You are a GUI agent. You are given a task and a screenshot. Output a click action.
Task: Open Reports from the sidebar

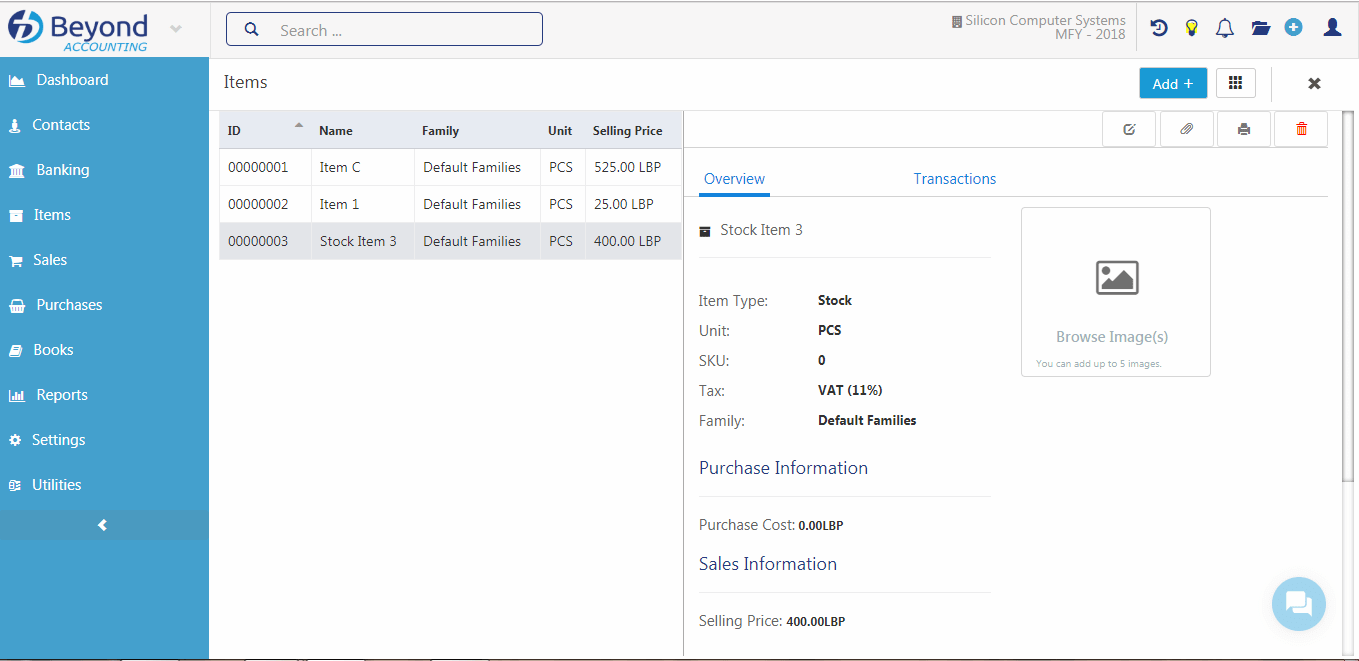pos(62,395)
